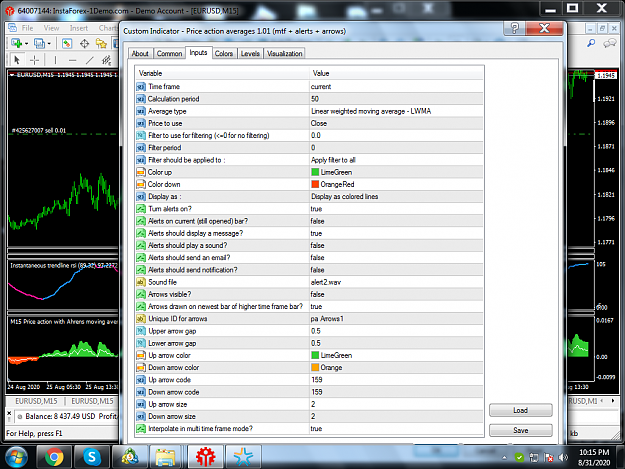
Task: Select the horizontal line drawing tool
Action: tap(72, 60)
